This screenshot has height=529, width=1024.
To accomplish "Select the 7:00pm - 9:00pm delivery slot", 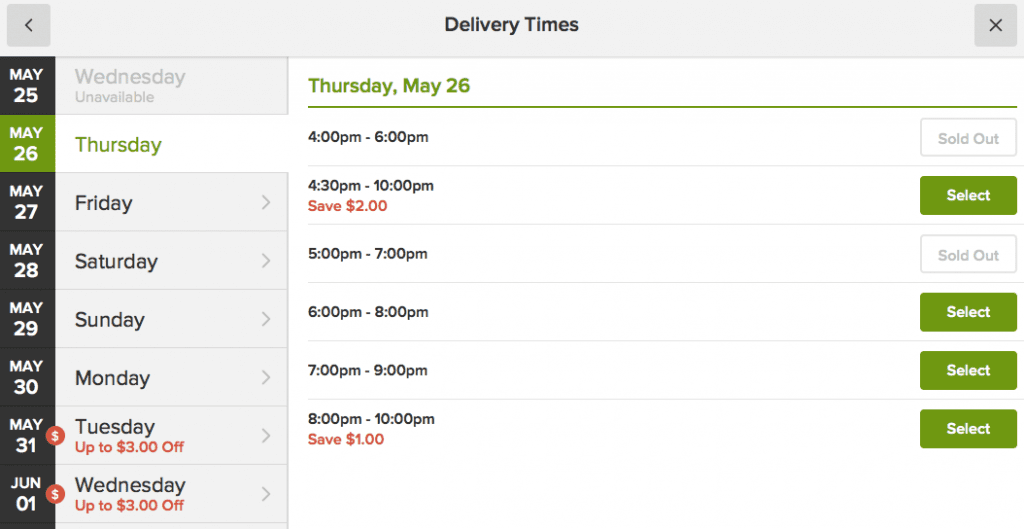I will [968, 370].
